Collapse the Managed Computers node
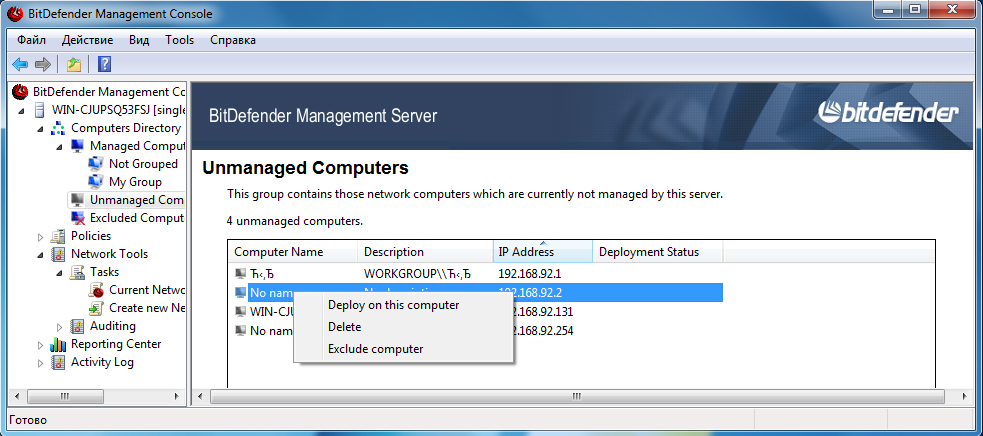 pyautogui.click(x=60, y=147)
